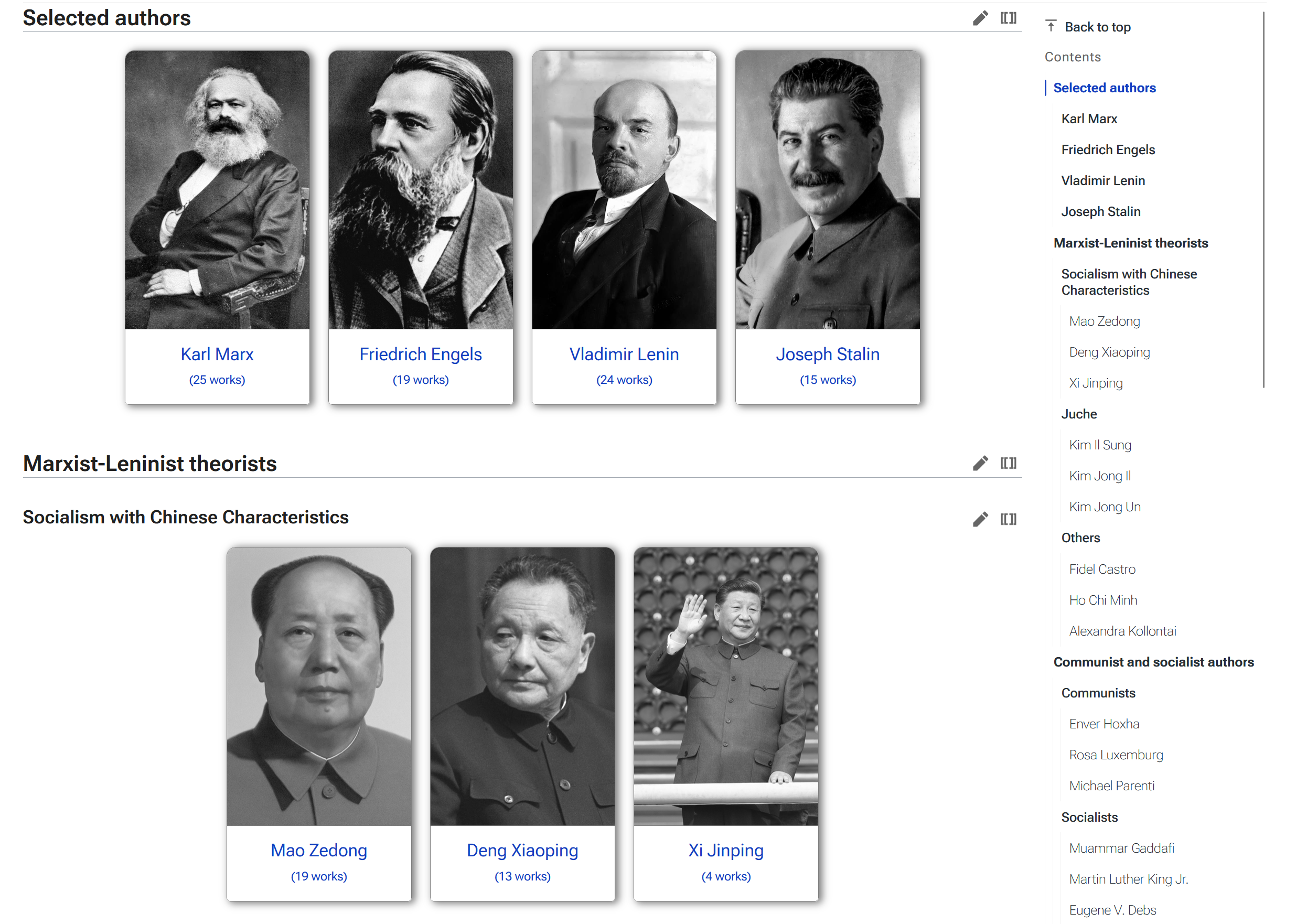Open source editor brackets for Marxist-Leninist theorists
This screenshot has width=1296, height=924.
1008,463
